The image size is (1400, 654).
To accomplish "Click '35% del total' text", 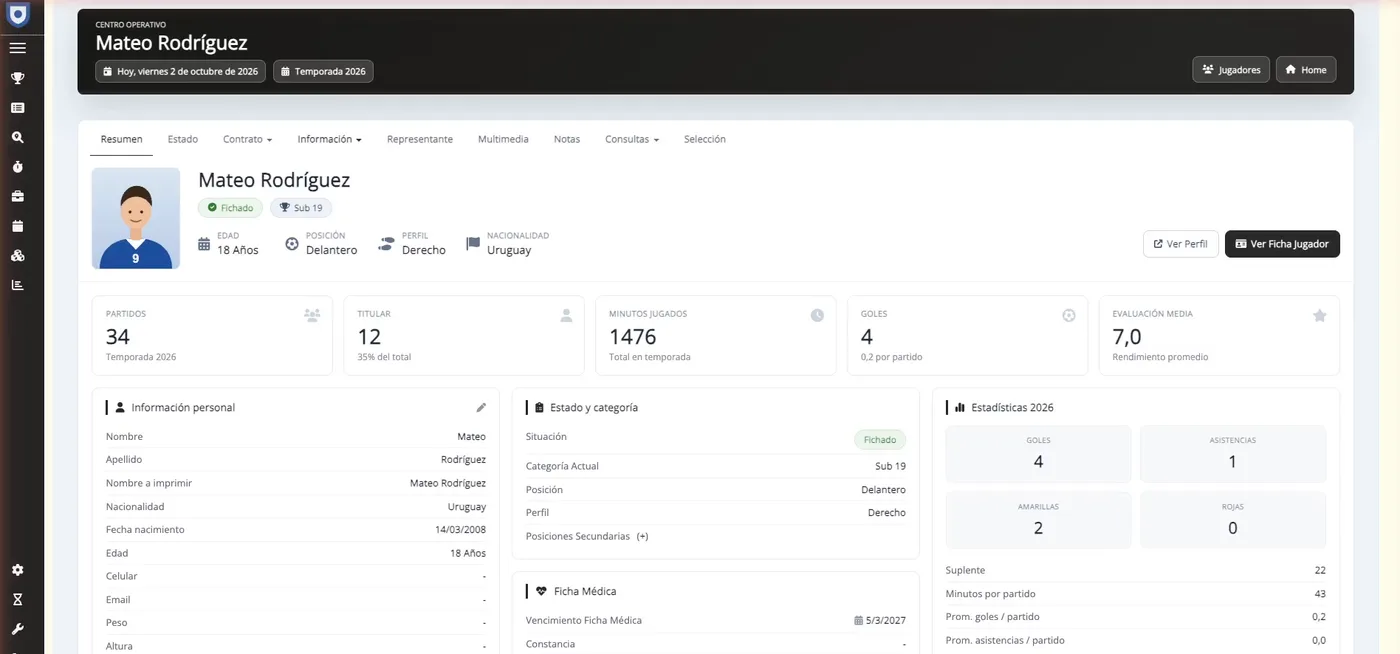I will tap(384, 357).
